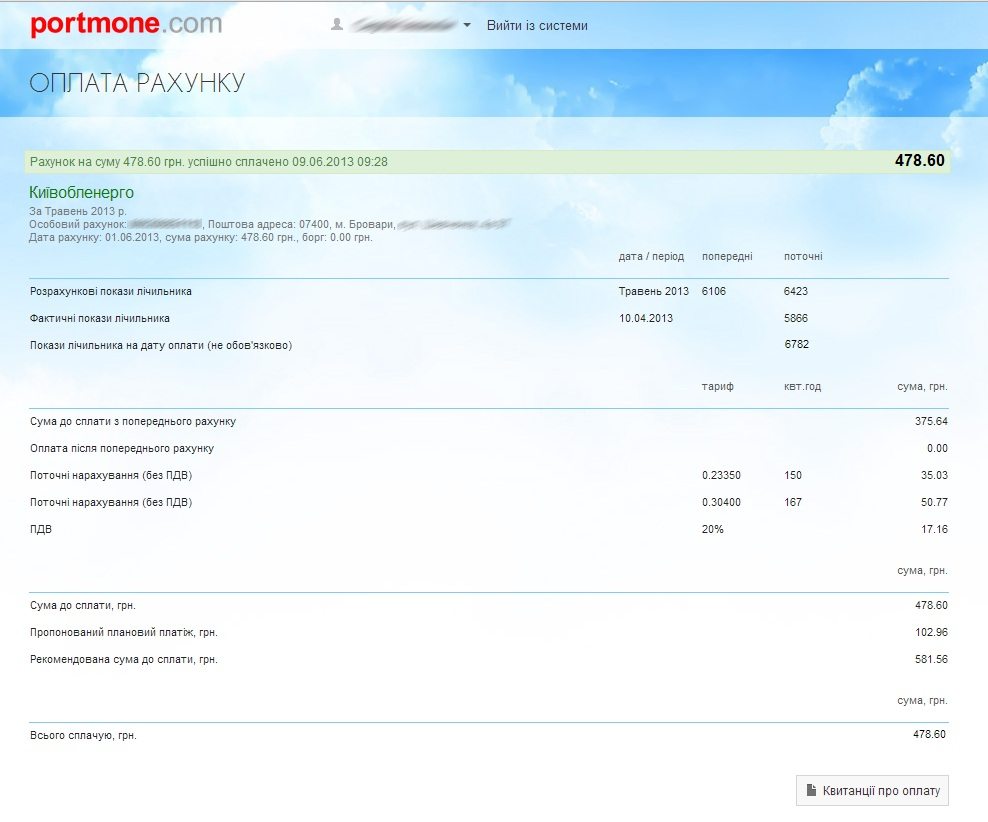This screenshot has height=822, width=988.
Task: Click the user profile icon
Action: click(337, 25)
